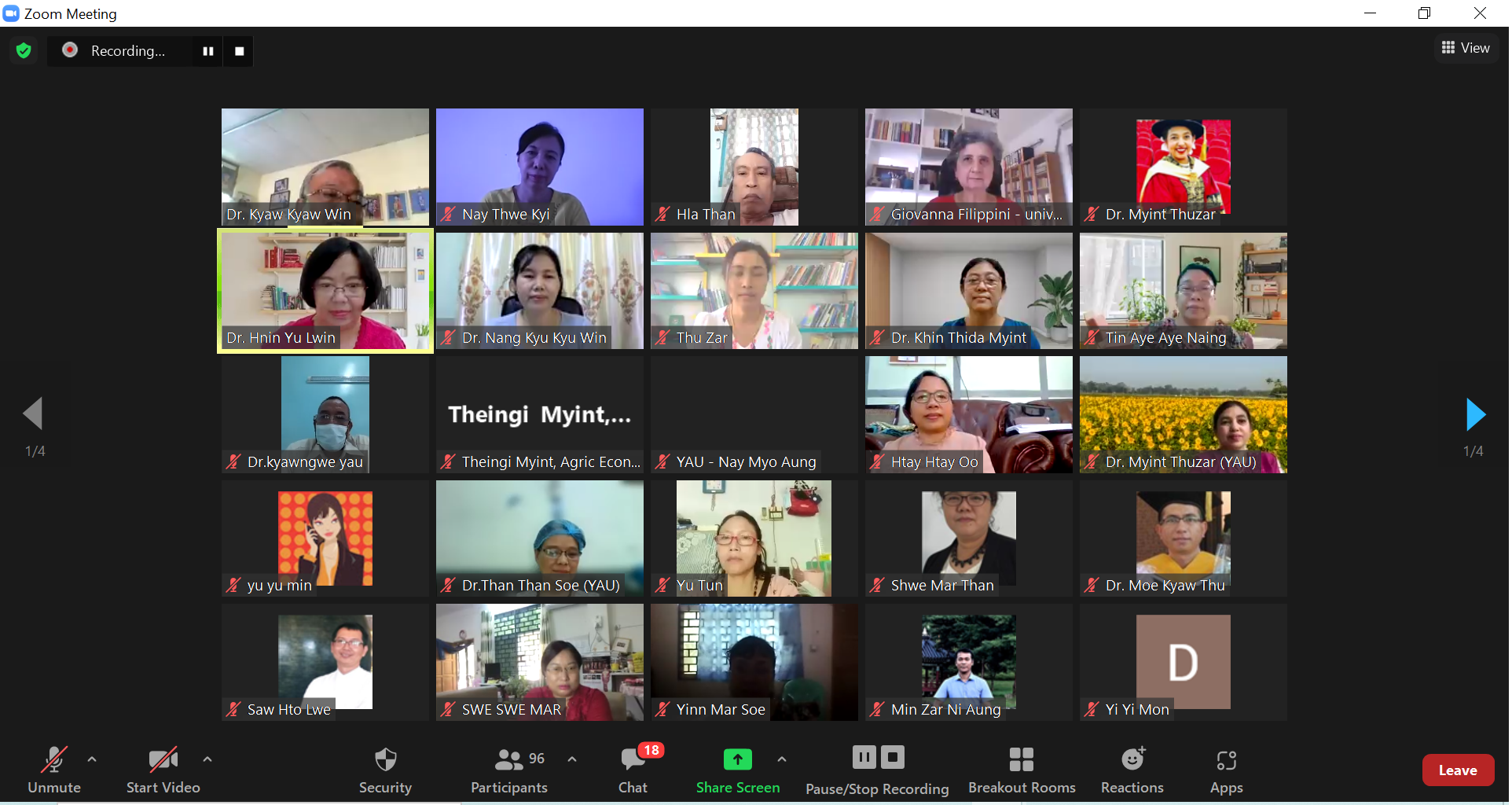Select Nay Thwe Kyi video tile
Image resolution: width=1512 pixels, height=805 pixels.
point(539,167)
